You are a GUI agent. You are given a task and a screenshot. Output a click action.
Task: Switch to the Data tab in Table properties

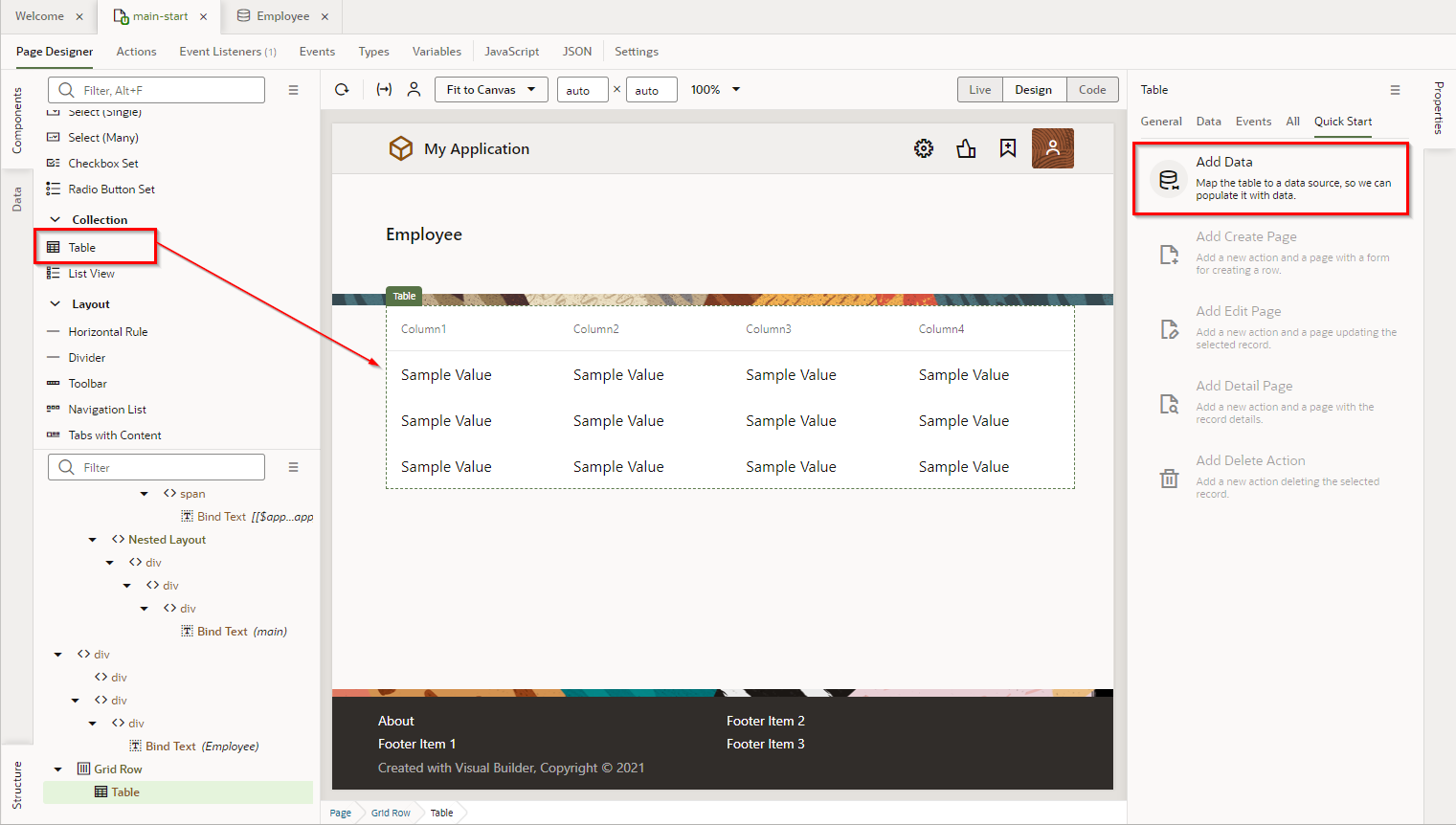click(x=1208, y=122)
